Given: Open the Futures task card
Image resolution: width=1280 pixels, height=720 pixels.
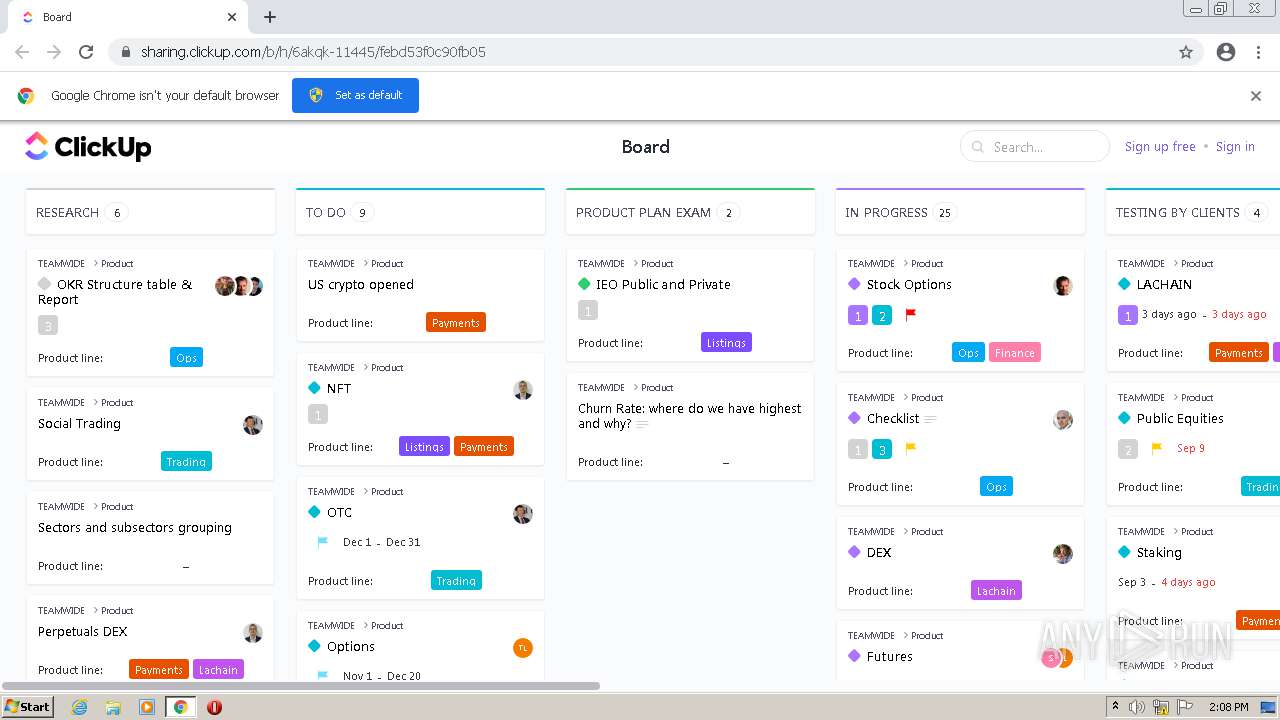Looking at the screenshot, I should (x=960, y=651).
